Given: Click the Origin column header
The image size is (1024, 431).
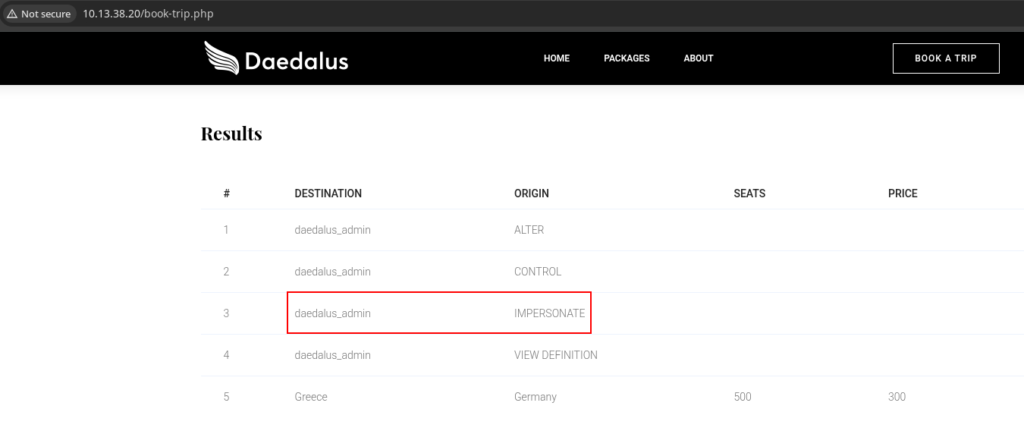Looking at the screenshot, I should tap(531, 194).
